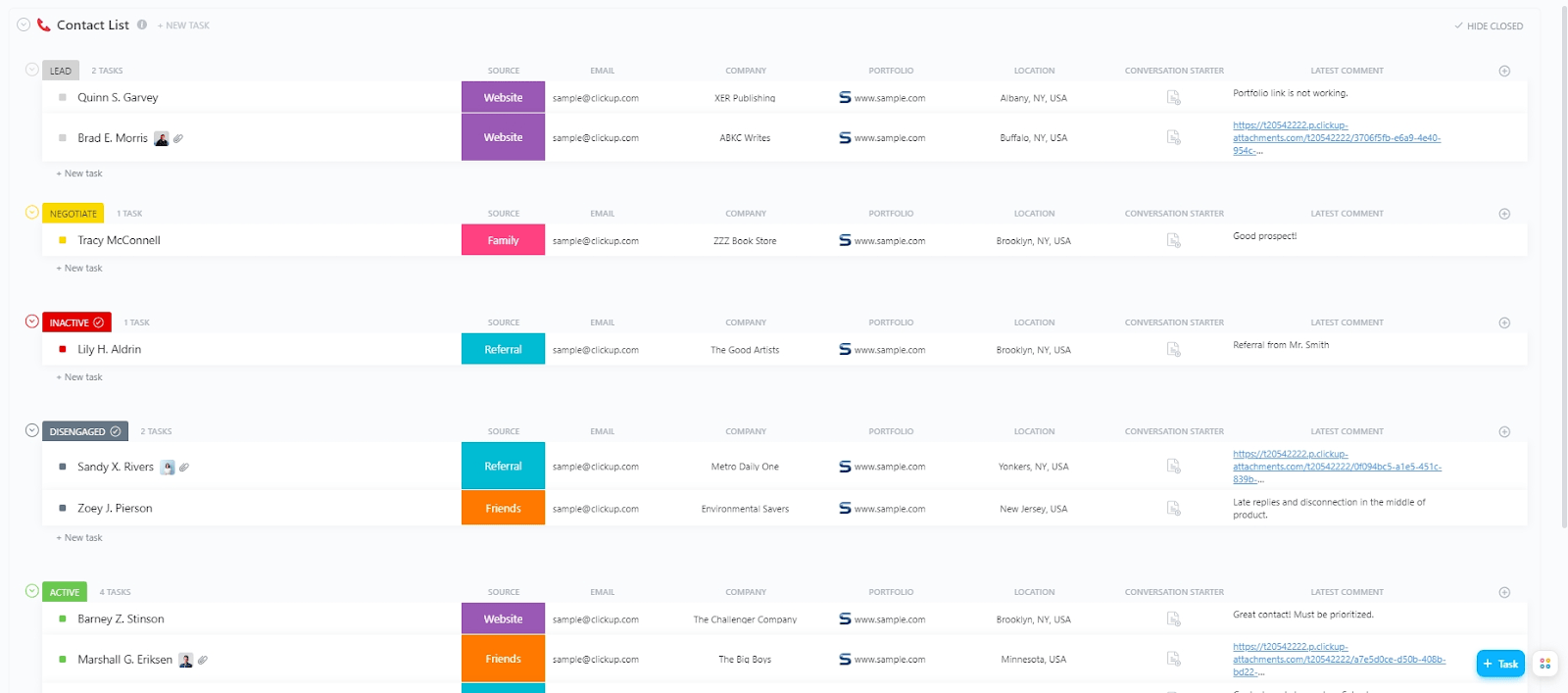
Task: Open conversation starter file for Sandy X. Rivers
Action: pos(1173,466)
